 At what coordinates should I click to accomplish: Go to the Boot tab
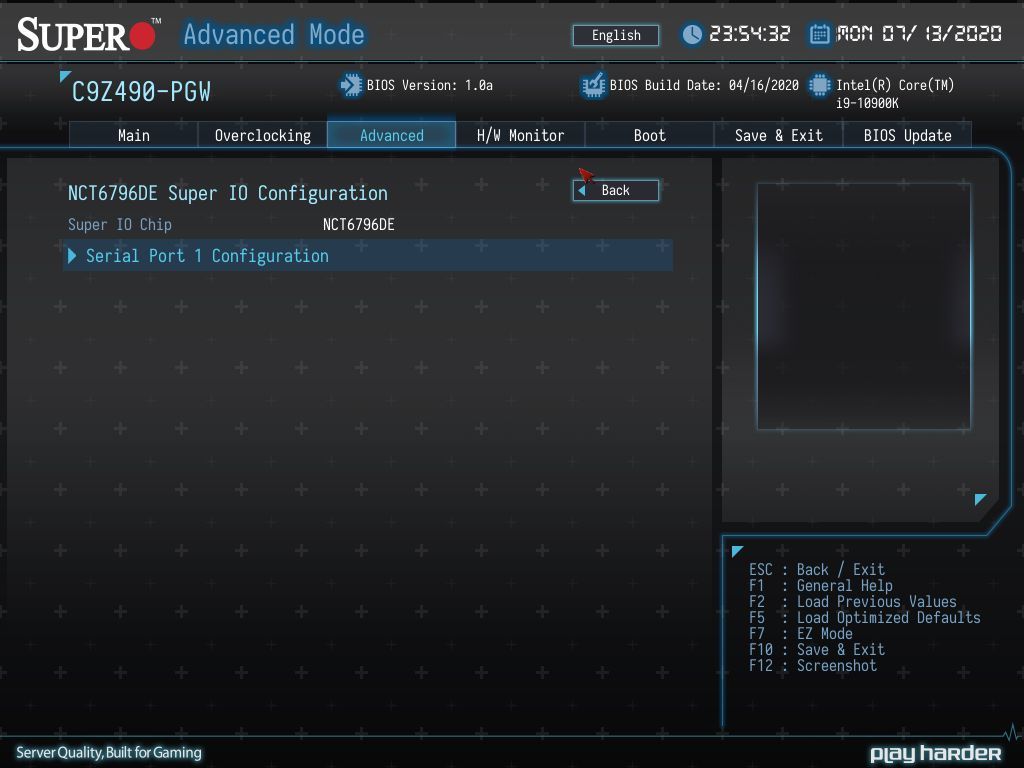click(x=649, y=135)
